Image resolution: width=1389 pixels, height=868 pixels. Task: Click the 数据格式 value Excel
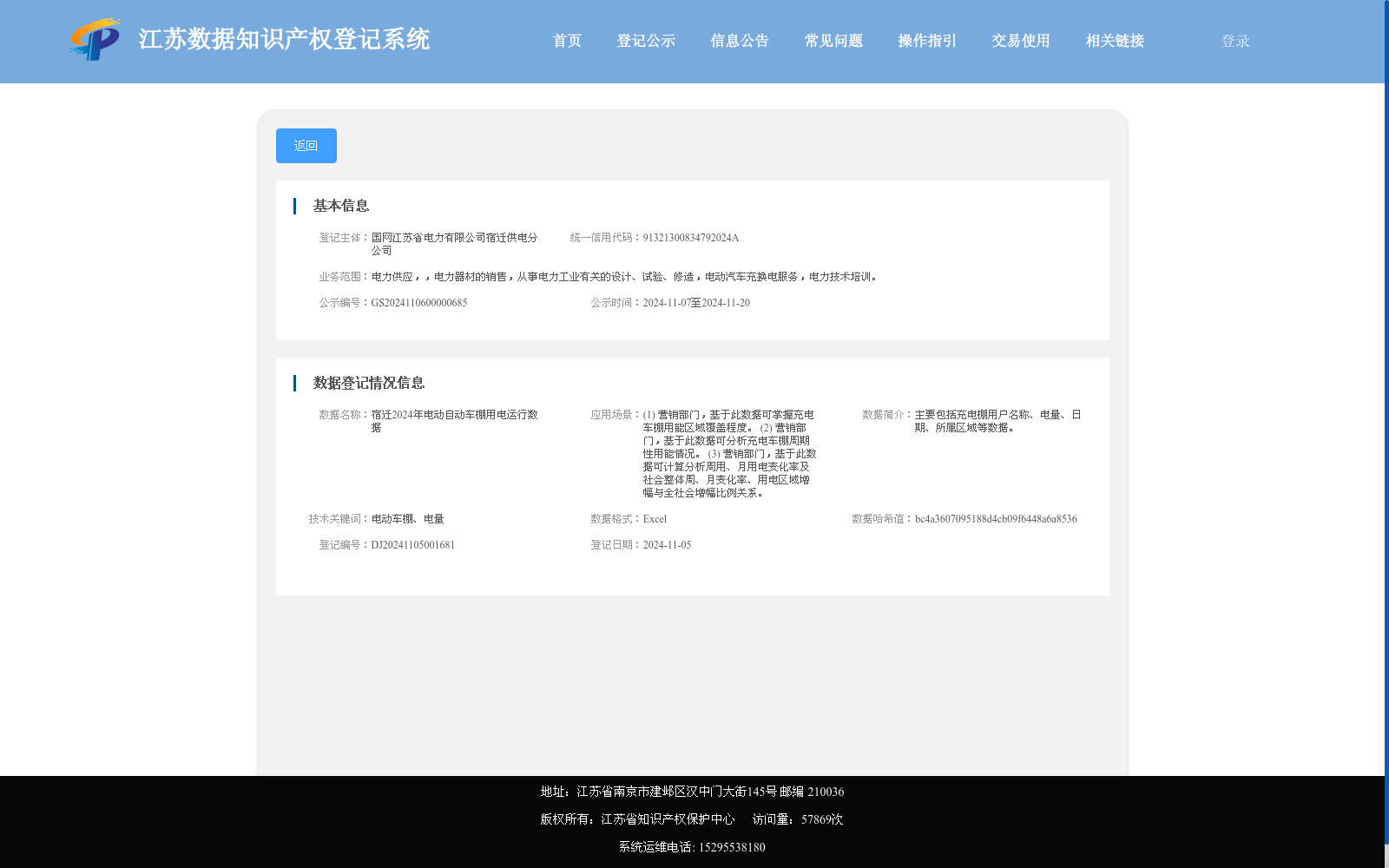point(655,519)
